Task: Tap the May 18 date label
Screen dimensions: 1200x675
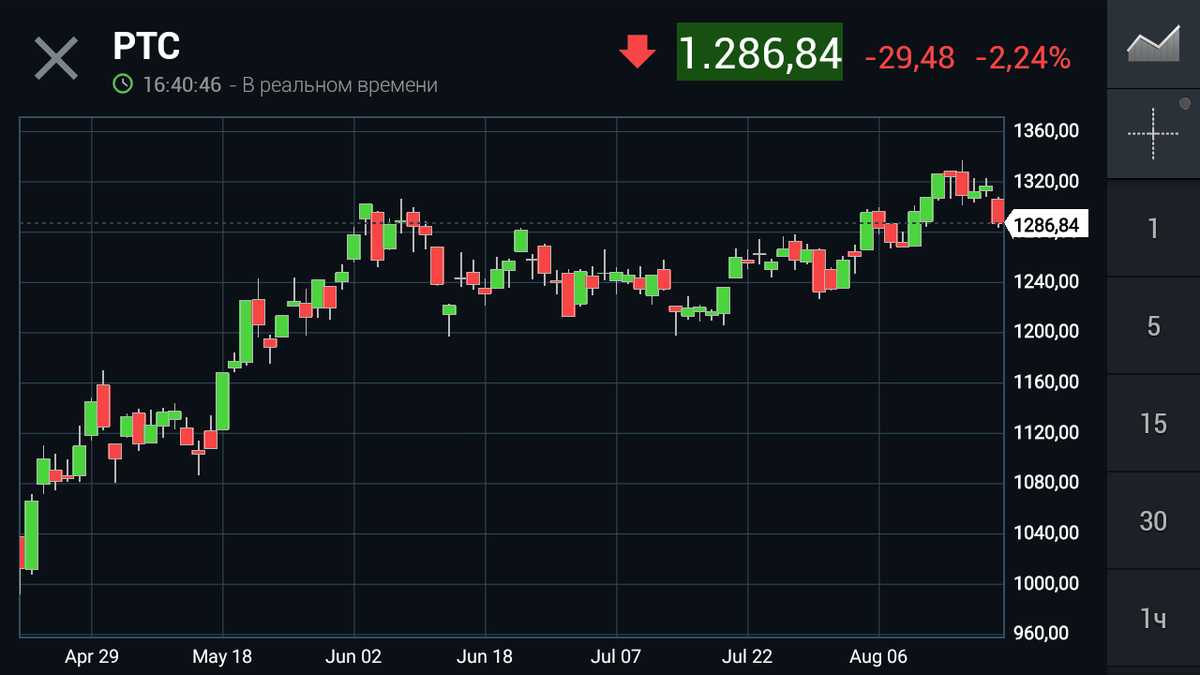Action: 222,657
